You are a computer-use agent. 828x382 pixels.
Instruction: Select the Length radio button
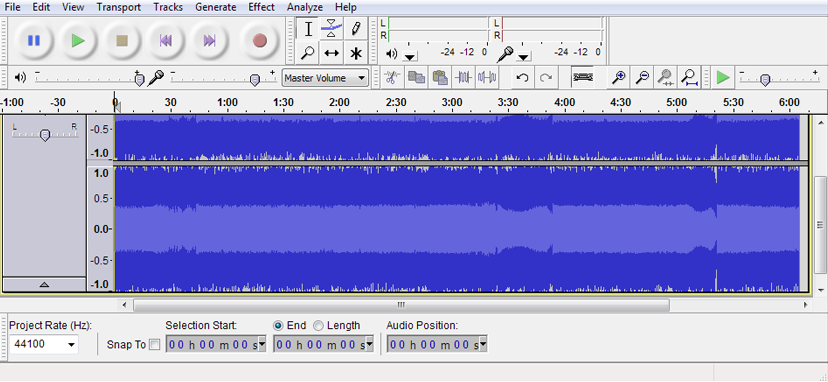[x=318, y=325]
